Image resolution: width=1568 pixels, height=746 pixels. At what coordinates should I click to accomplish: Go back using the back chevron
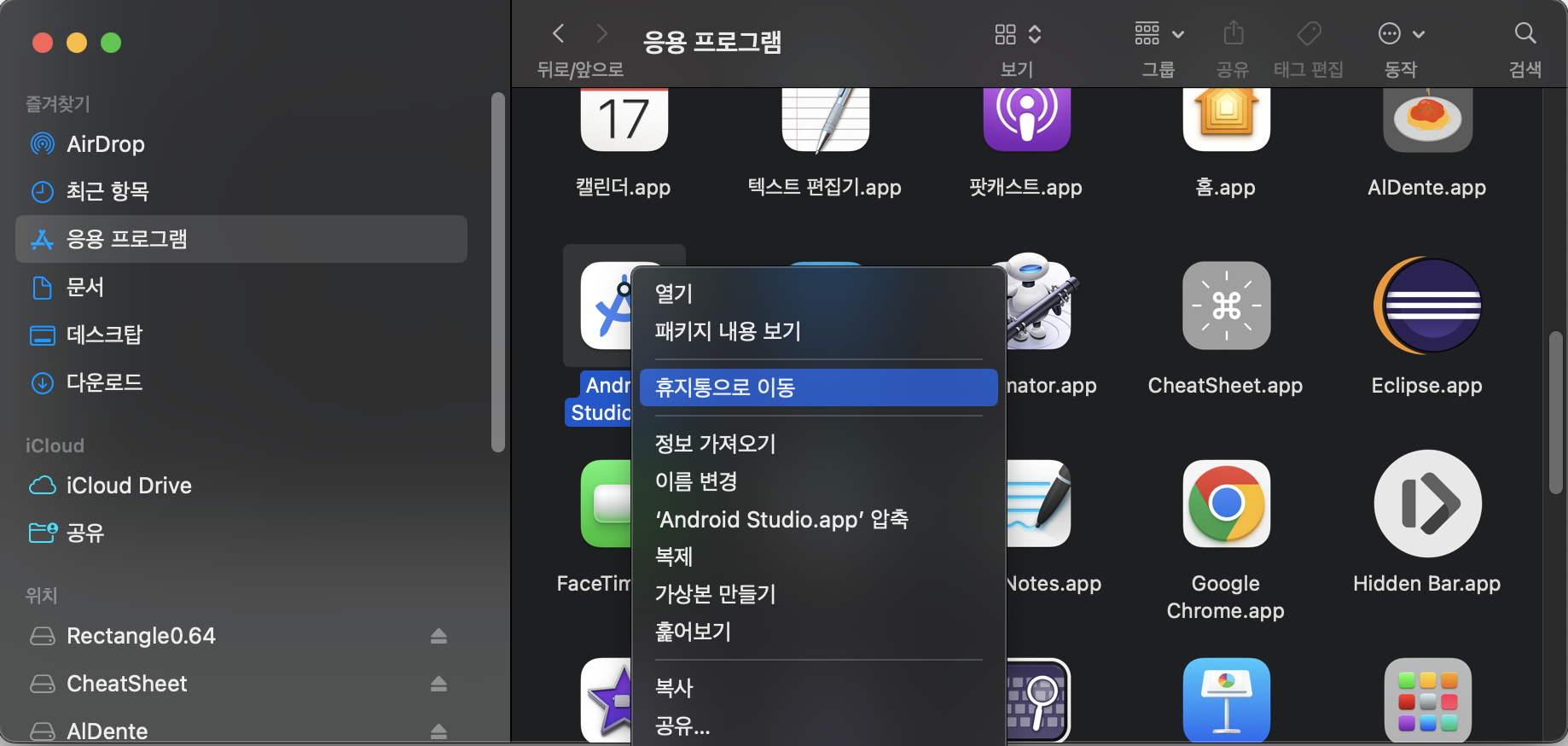point(559,33)
